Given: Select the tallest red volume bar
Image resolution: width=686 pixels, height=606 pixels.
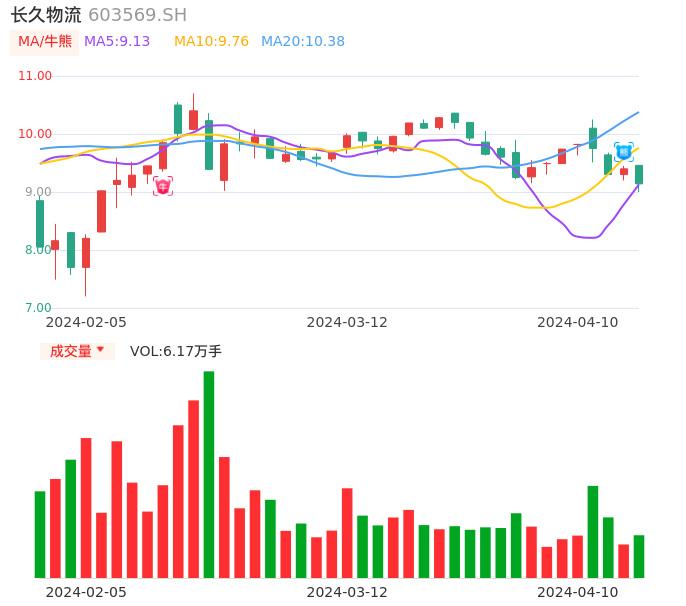Looking at the screenshot, I should [194, 488].
